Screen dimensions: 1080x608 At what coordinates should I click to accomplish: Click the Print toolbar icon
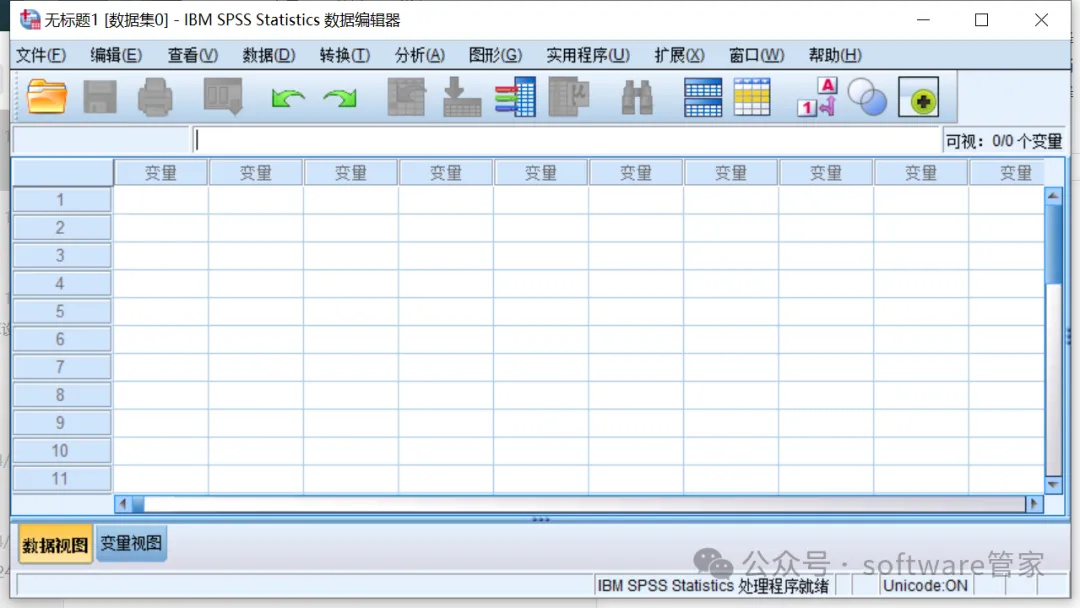[x=155, y=97]
